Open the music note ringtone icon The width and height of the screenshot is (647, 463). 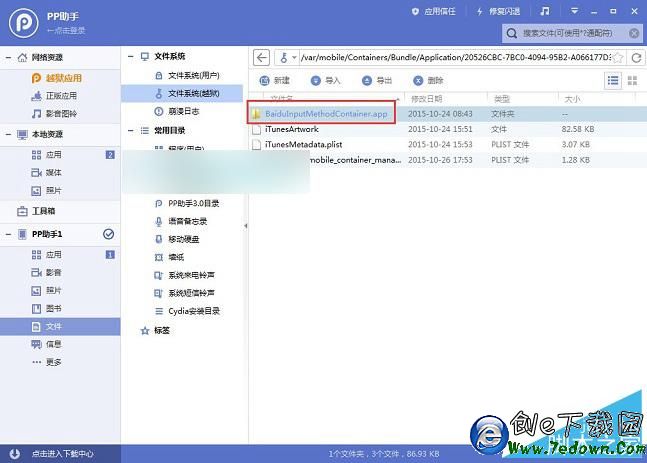pyautogui.click(x=545, y=11)
